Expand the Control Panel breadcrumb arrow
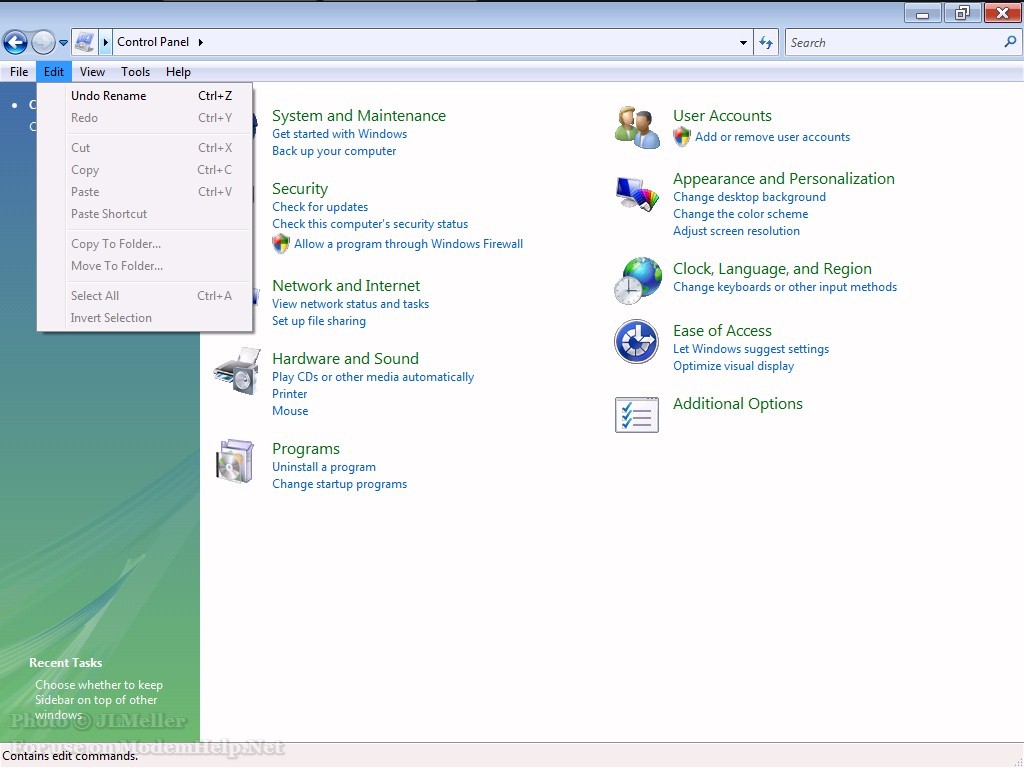 pos(200,42)
